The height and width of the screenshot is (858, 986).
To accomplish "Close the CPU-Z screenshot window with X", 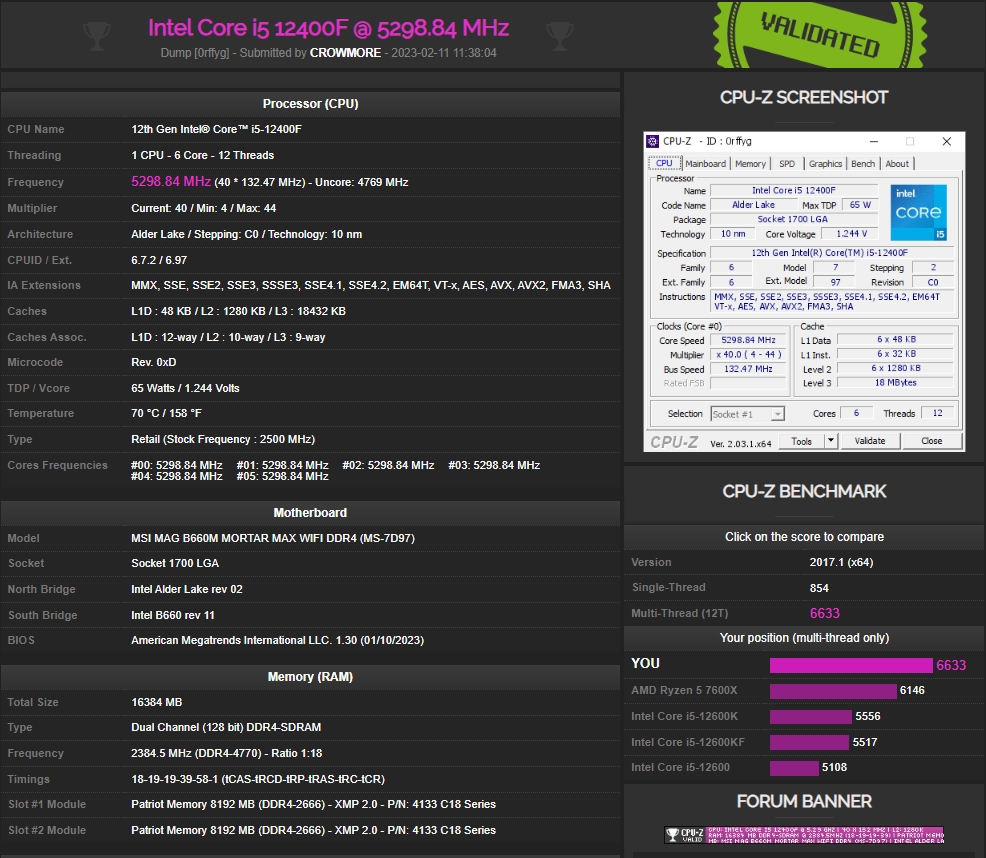I will (946, 142).
